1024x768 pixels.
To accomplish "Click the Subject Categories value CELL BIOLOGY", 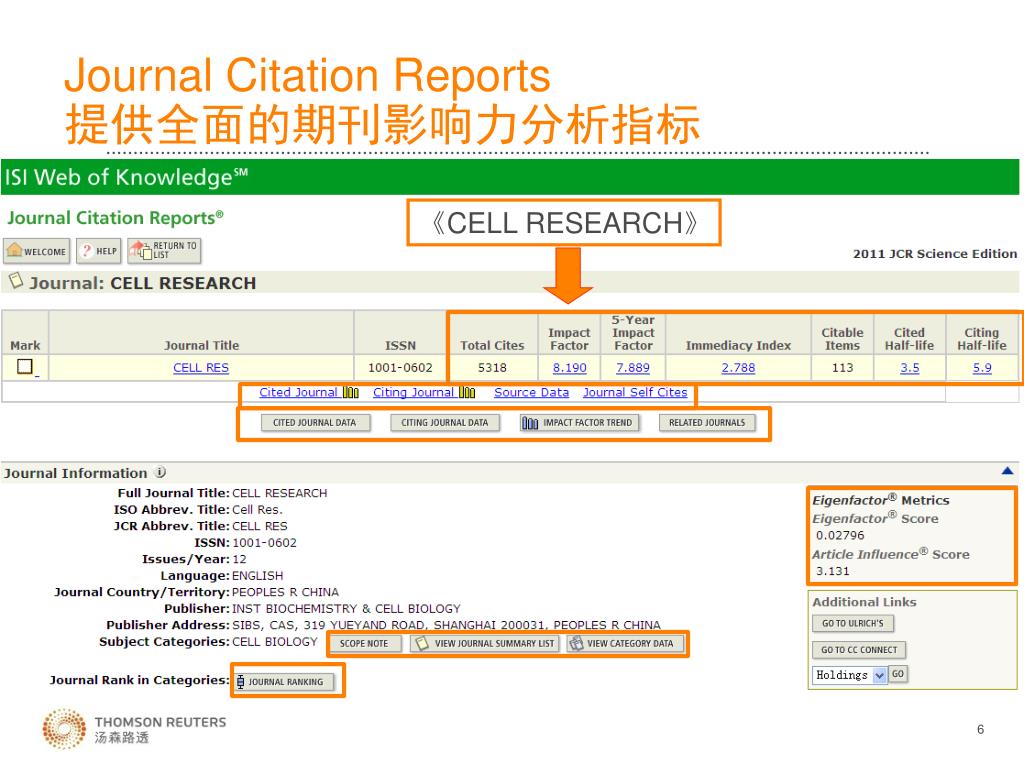I will (275, 641).
